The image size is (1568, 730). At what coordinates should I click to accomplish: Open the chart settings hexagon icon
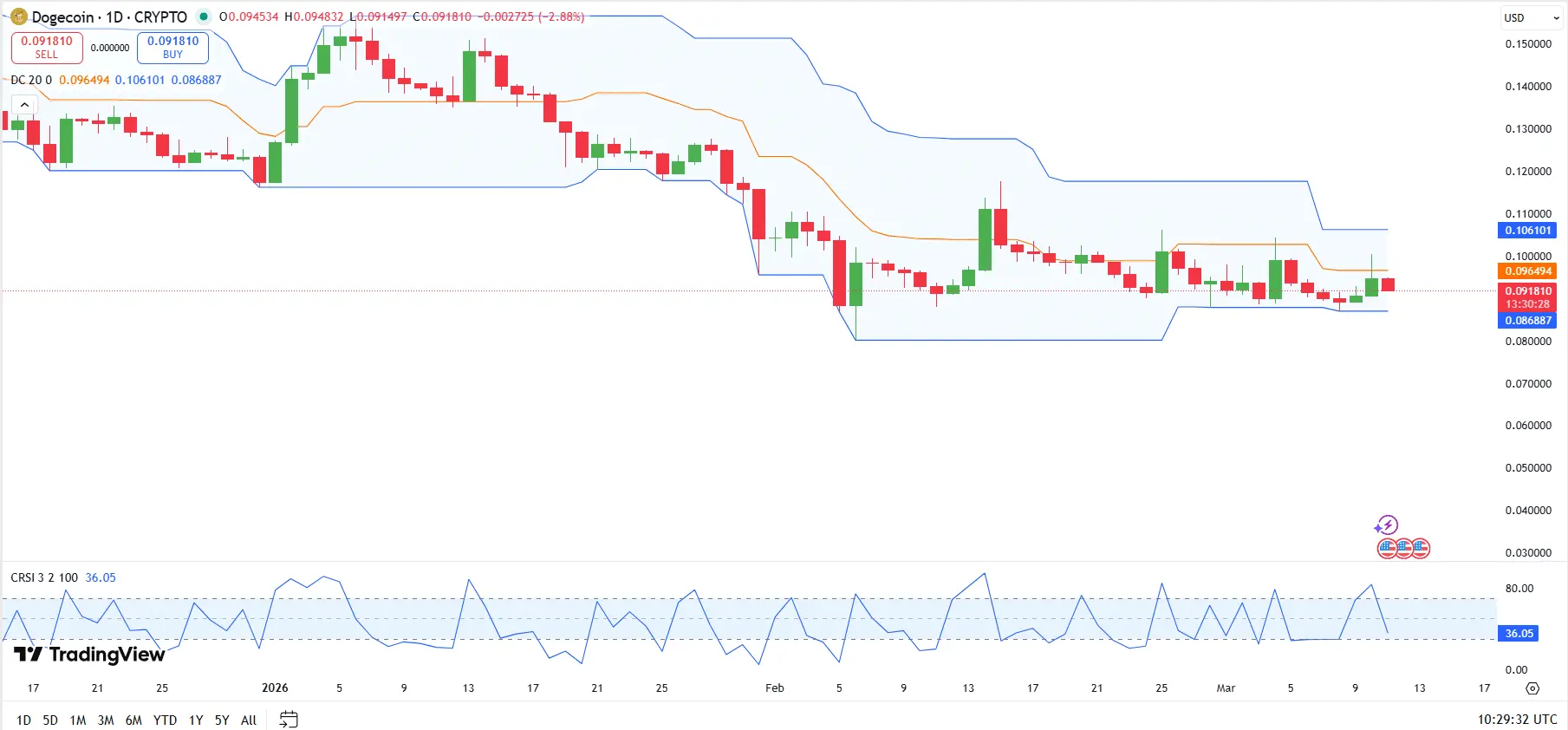[1532, 688]
